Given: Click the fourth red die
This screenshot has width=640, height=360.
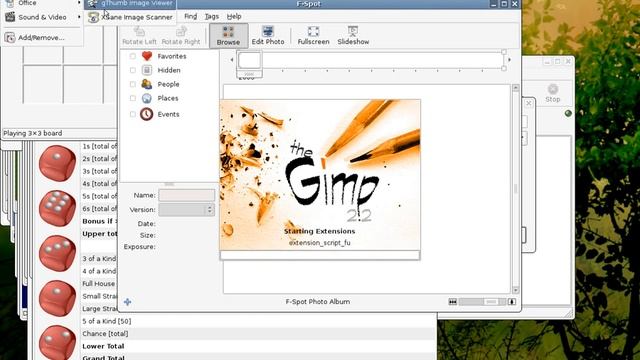Looking at the screenshot, I should click(58, 298).
